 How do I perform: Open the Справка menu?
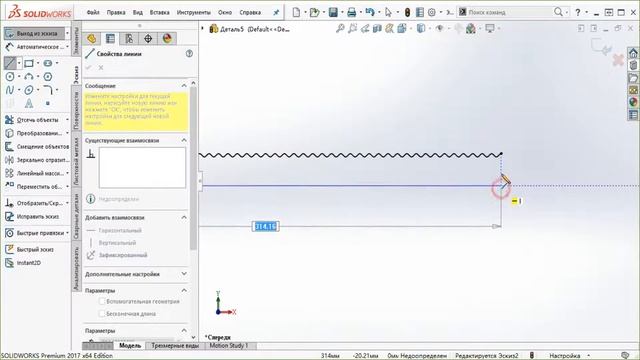250,12
